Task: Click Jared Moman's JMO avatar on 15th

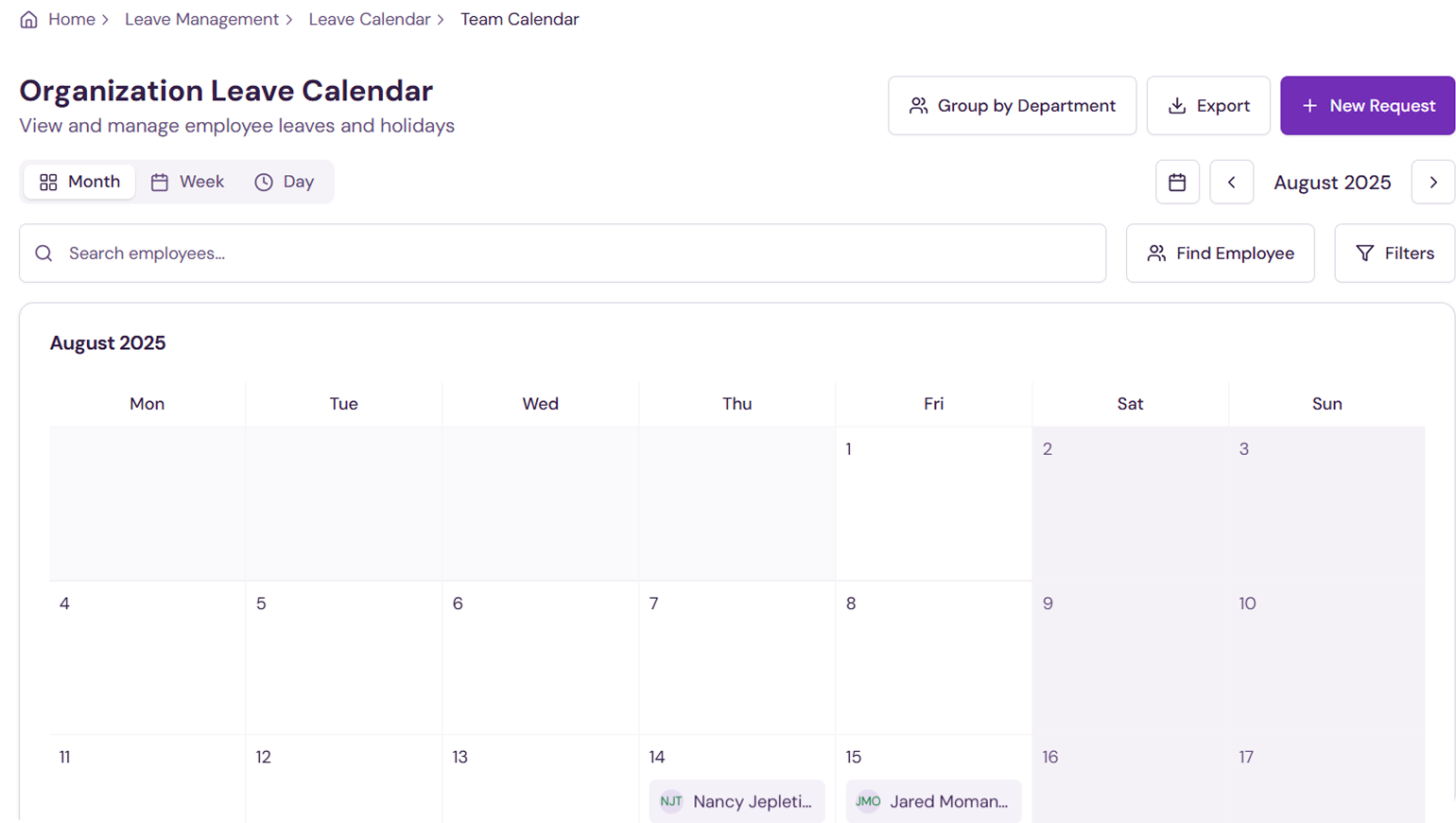Action: (x=868, y=801)
